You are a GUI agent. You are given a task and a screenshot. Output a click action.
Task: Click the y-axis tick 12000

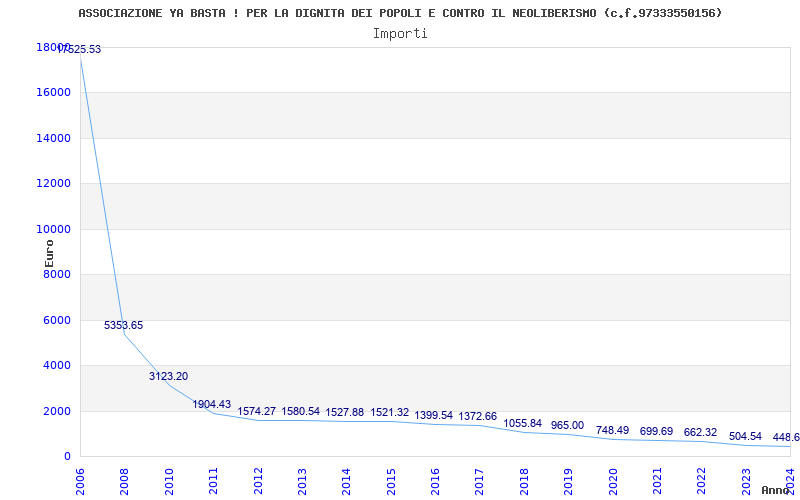(53, 184)
